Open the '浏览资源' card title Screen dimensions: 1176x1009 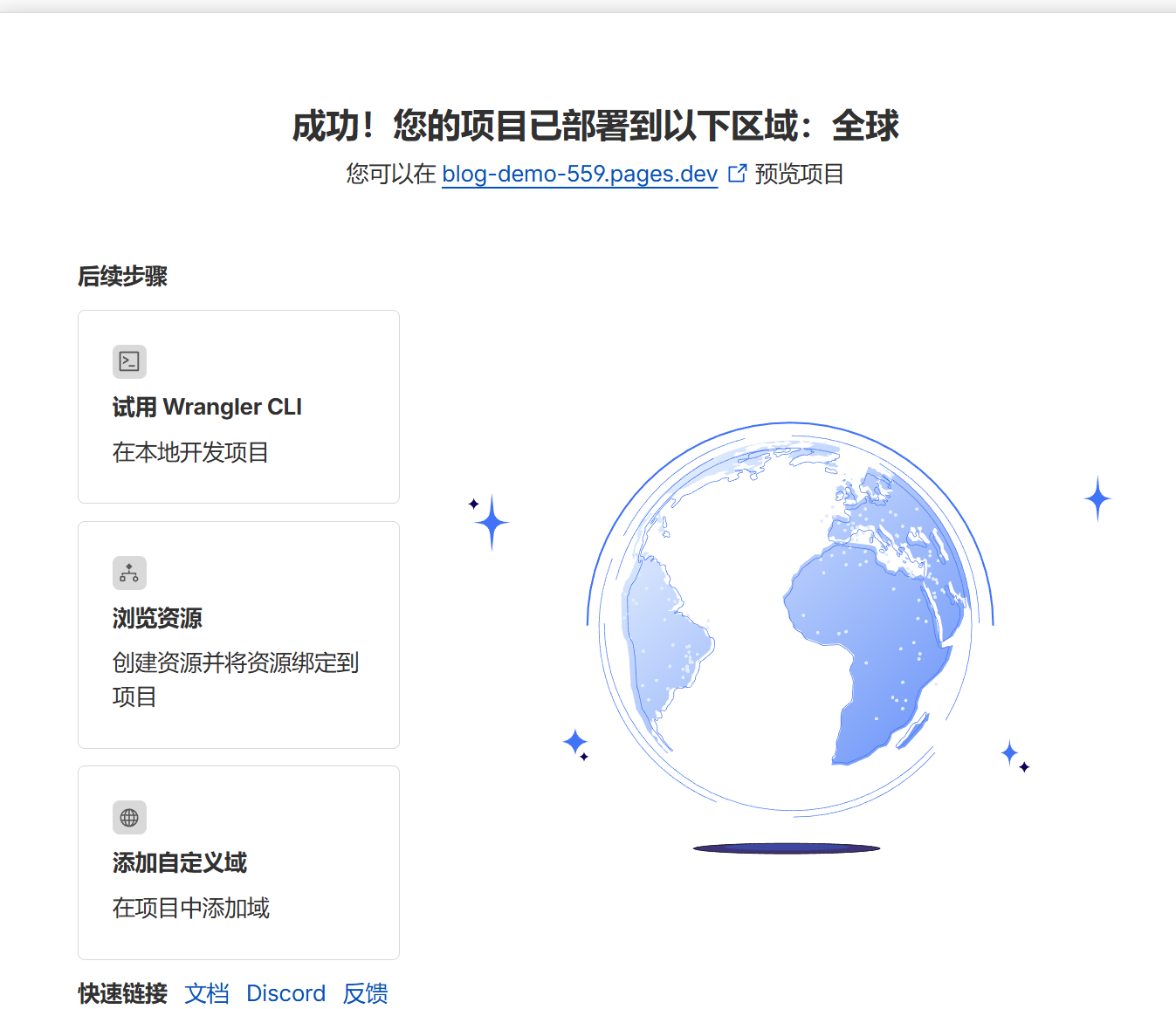[x=157, y=618]
